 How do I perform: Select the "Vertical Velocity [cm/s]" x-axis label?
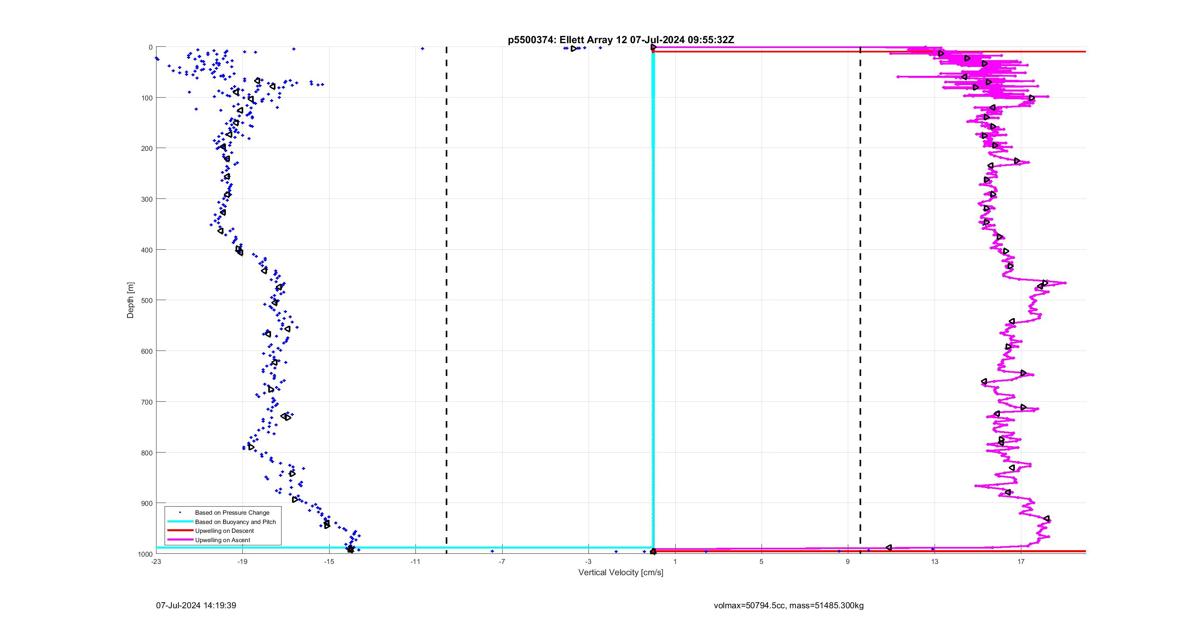pyautogui.click(x=620, y=572)
